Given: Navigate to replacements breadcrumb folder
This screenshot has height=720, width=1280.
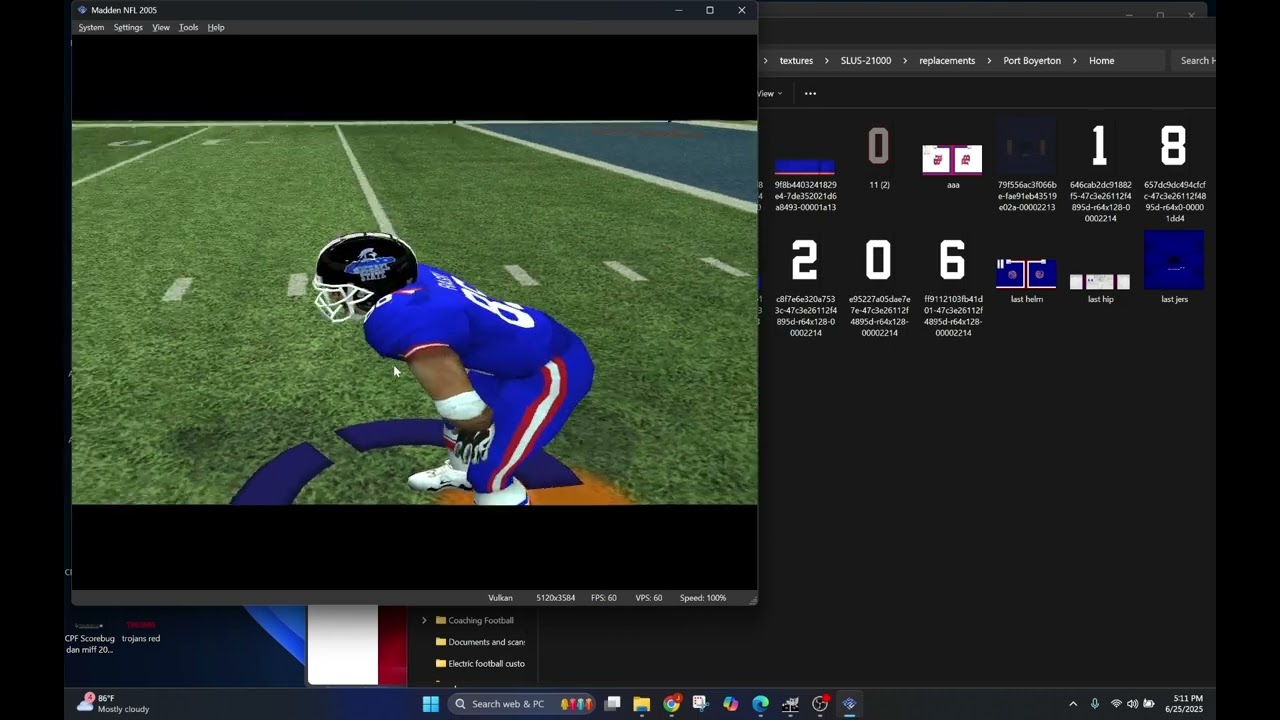Looking at the screenshot, I should pyautogui.click(x=947, y=61).
